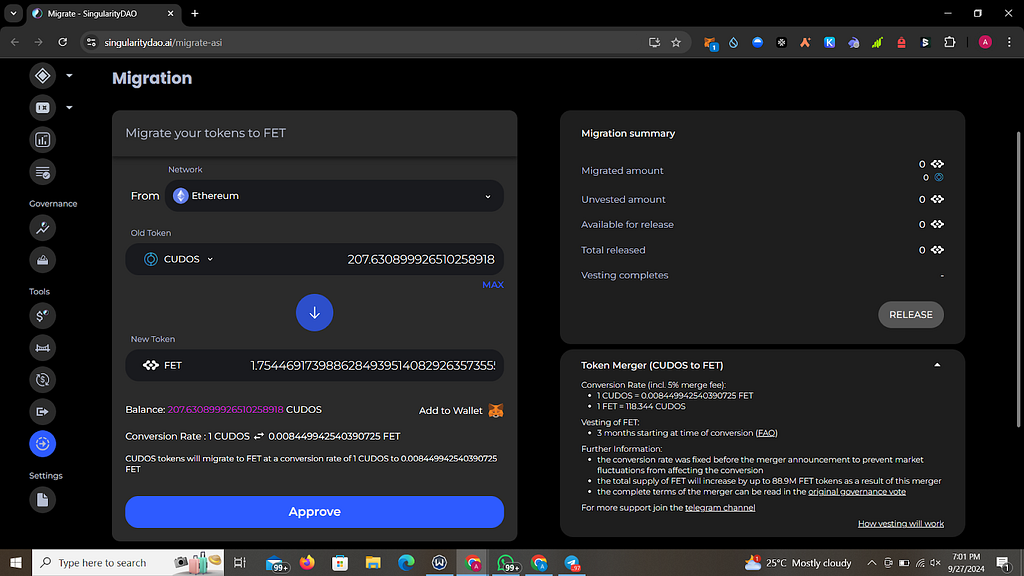This screenshot has height=576, width=1024.
Task: Open the Chrome profile avatar A
Action: (x=985, y=42)
